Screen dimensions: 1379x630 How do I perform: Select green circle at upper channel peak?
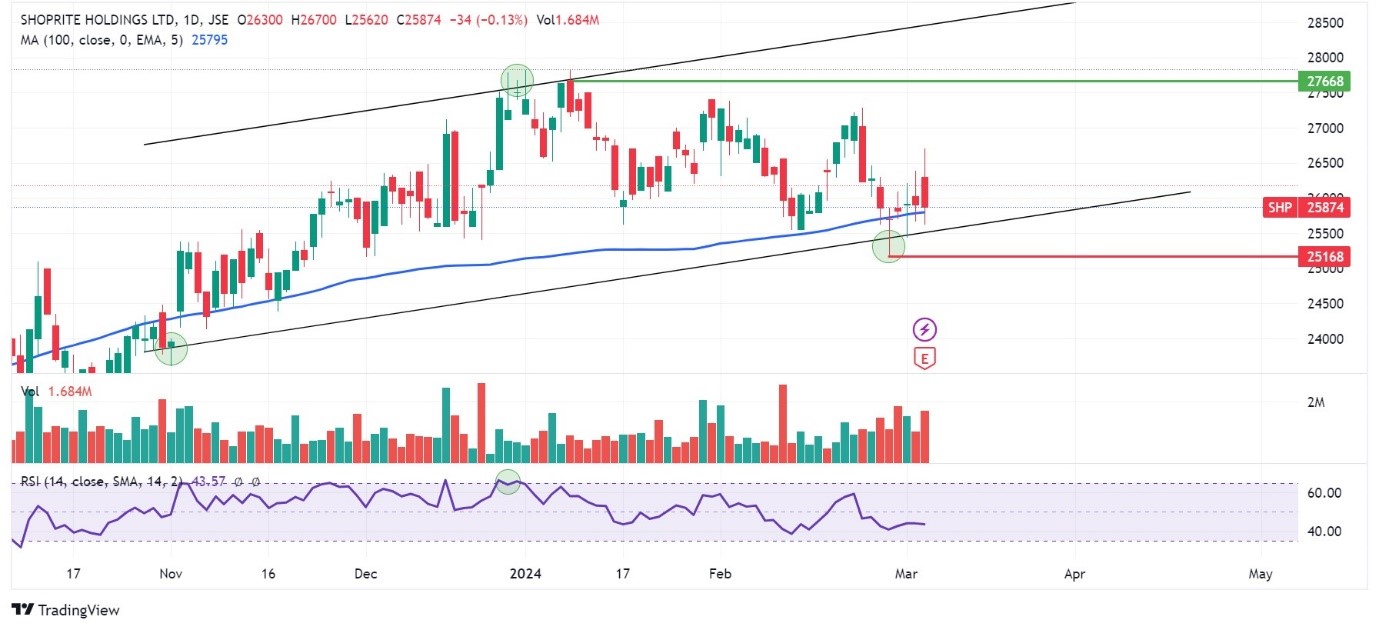(x=517, y=80)
